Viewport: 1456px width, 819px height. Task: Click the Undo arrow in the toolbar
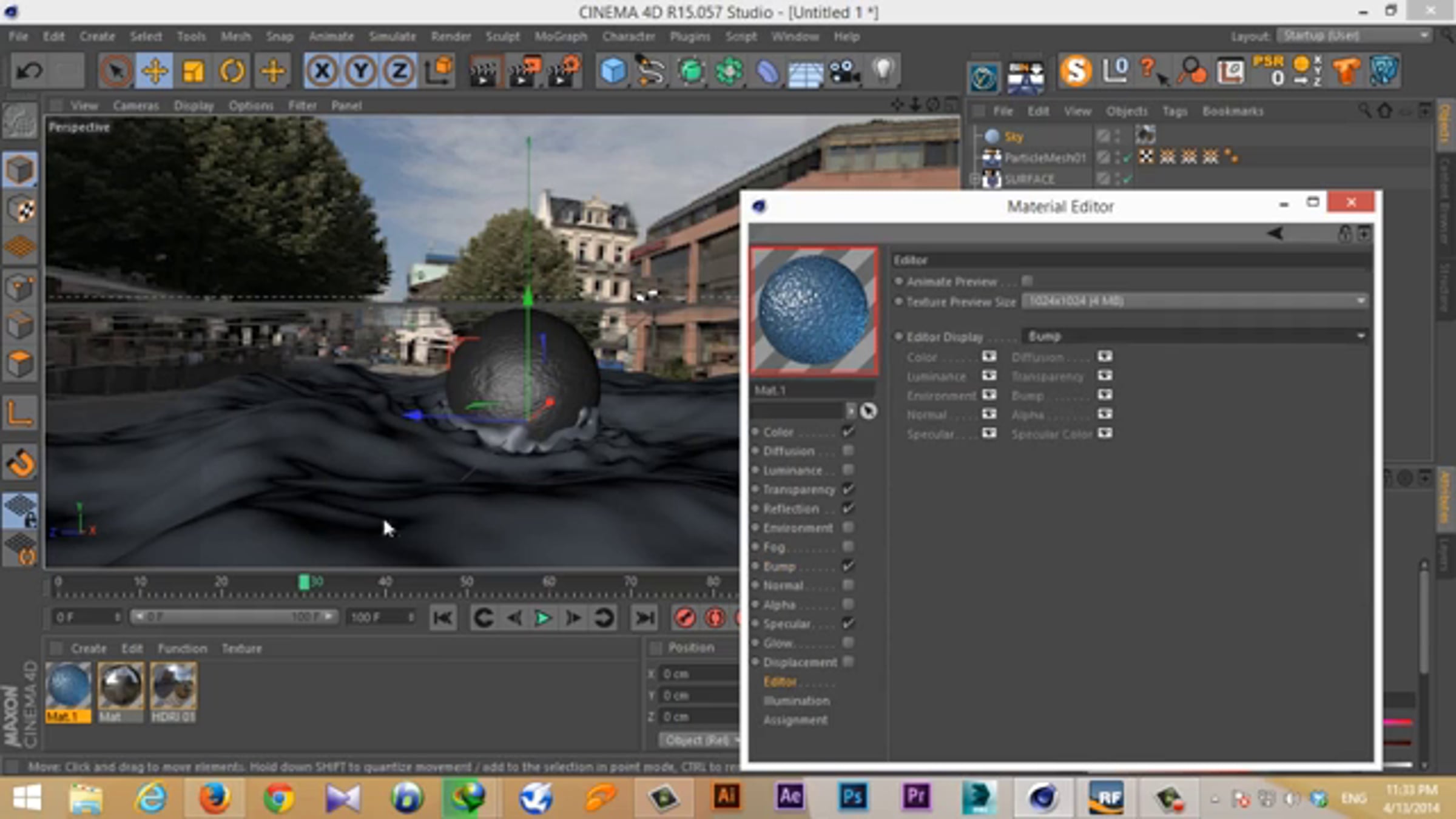click(x=29, y=71)
